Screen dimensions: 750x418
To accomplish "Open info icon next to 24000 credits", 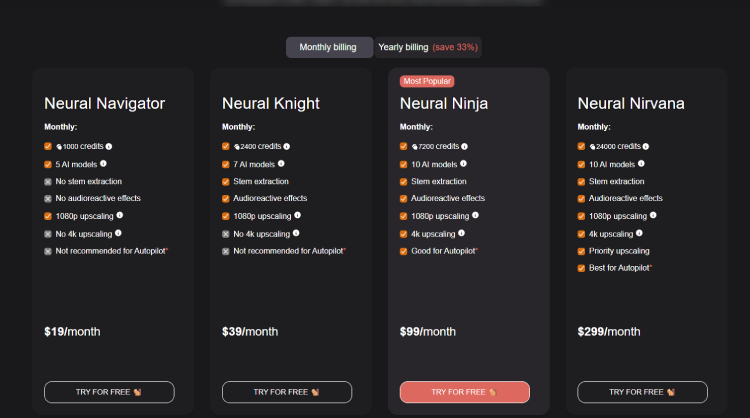I will pyautogui.click(x=646, y=146).
